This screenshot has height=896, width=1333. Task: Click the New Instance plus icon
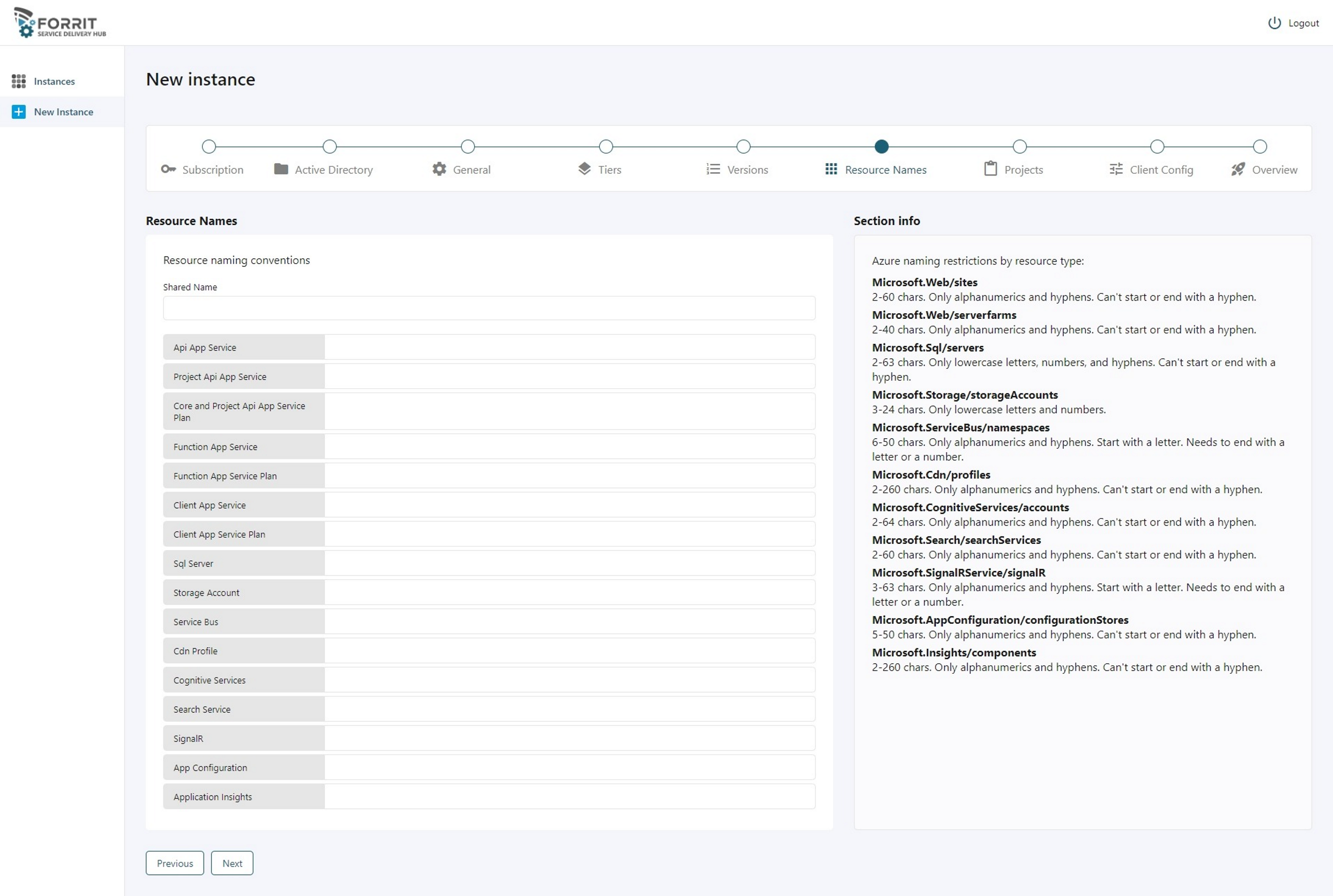tap(19, 112)
